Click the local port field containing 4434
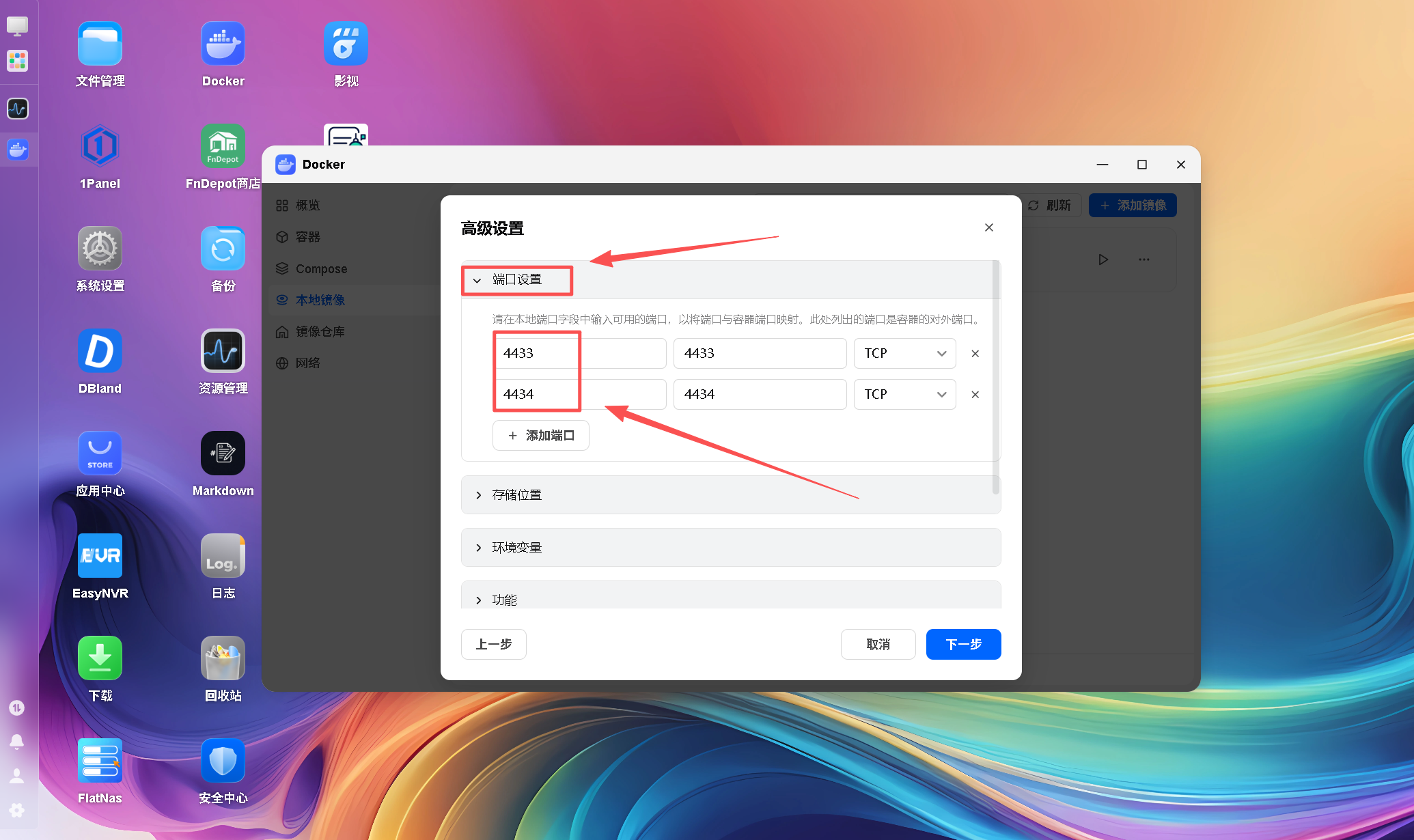This screenshot has height=840, width=1414. click(x=579, y=395)
